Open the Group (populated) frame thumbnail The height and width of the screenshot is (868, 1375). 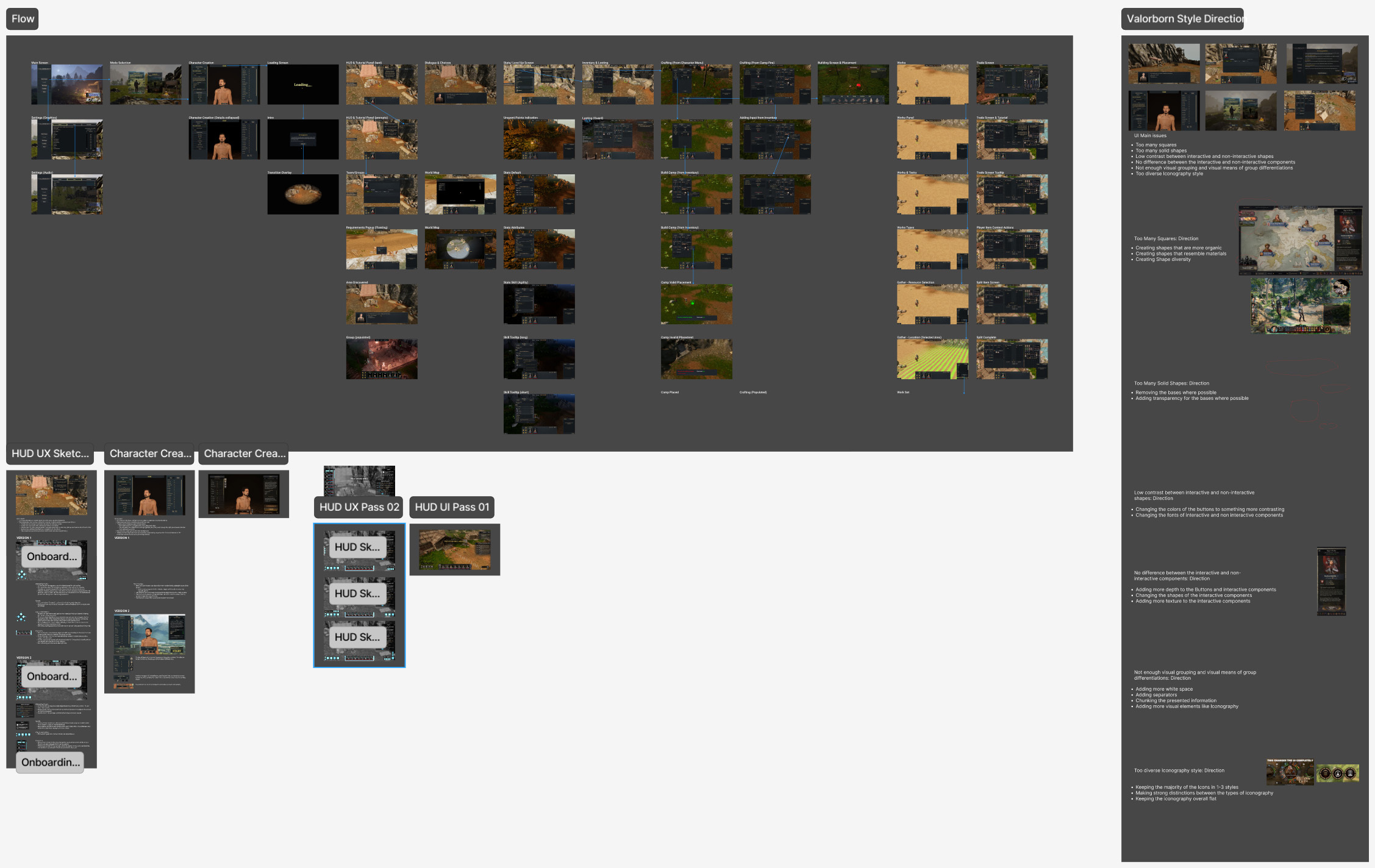pos(382,359)
